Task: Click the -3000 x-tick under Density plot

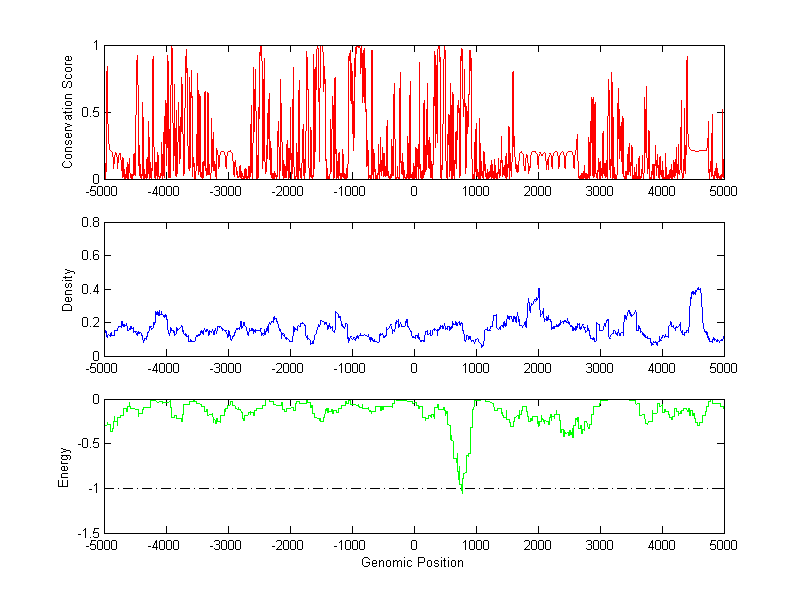Action: click(227, 368)
